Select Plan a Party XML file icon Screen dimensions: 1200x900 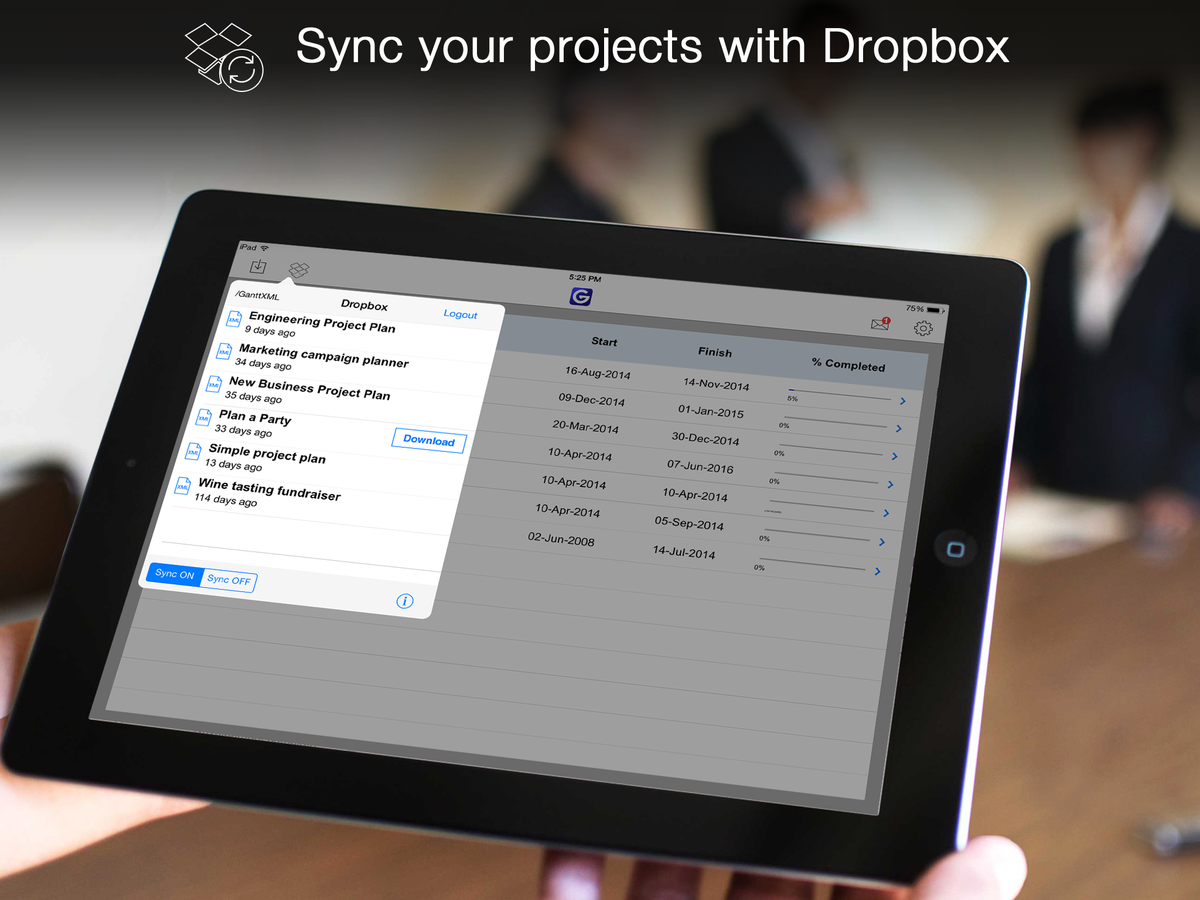[204, 417]
